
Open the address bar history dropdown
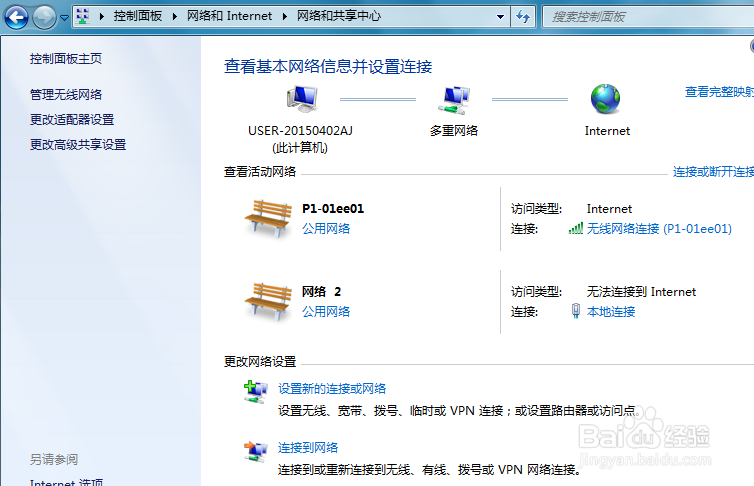pos(501,17)
